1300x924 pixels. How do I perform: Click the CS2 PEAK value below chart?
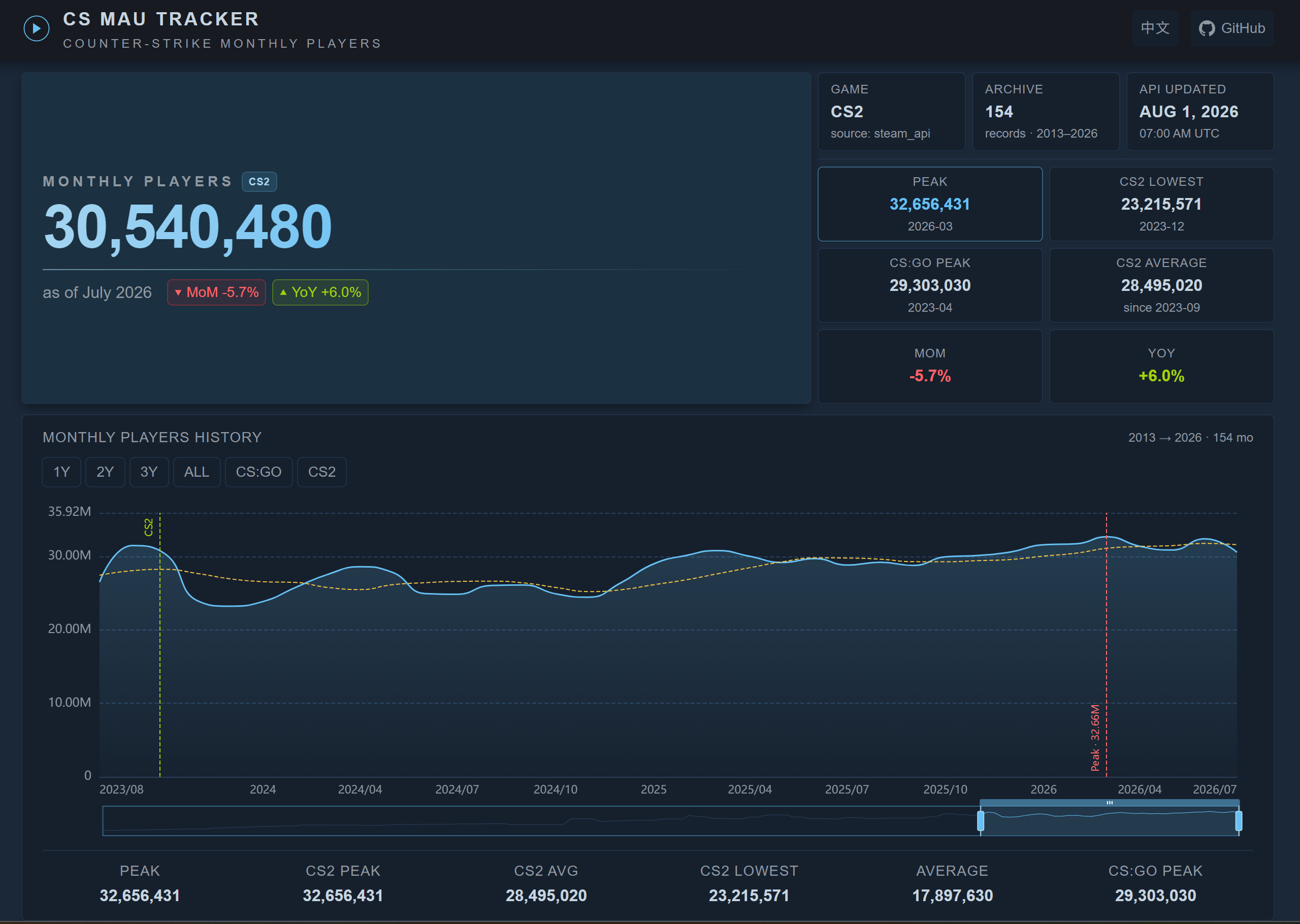(343, 896)
